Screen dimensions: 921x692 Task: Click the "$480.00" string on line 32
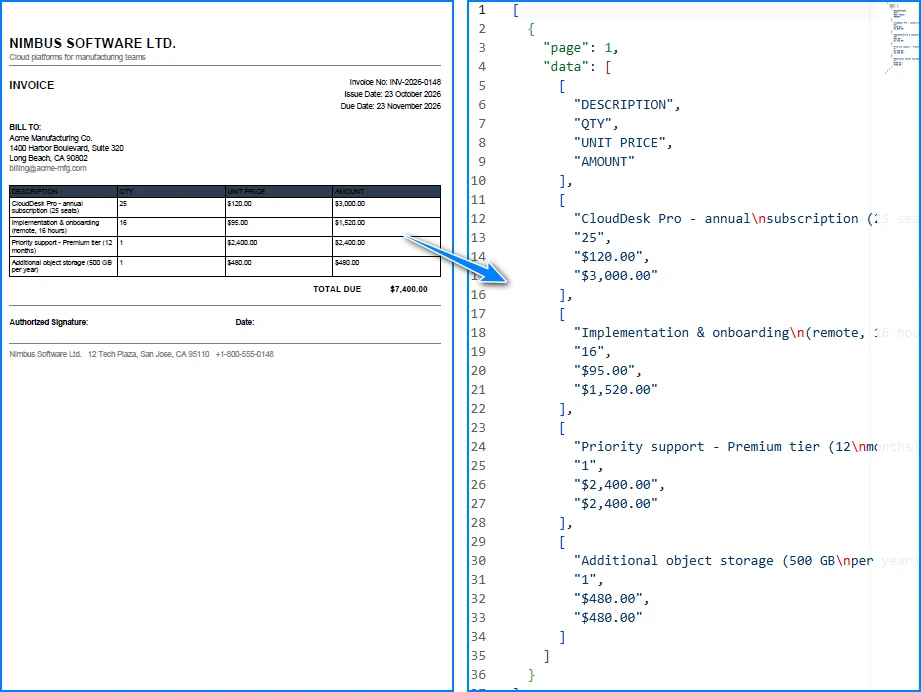[608, 599]
